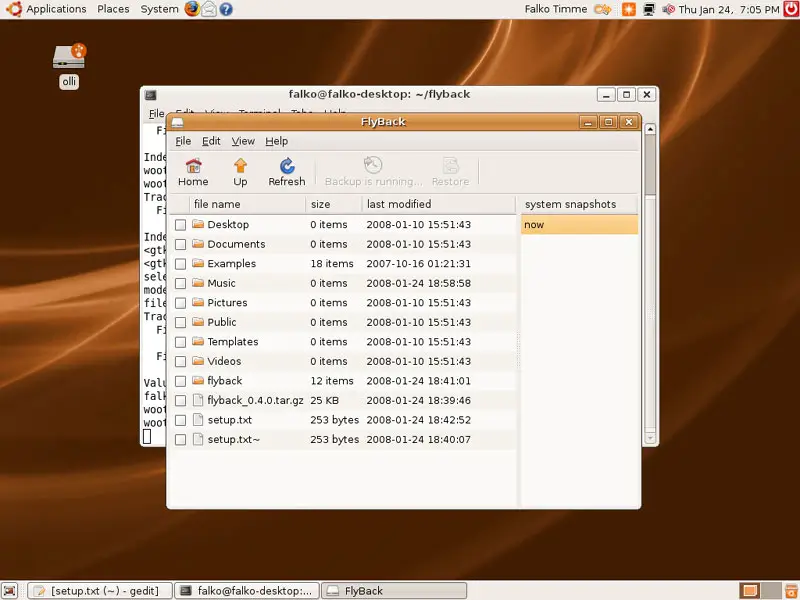Click the 'Backup is running...' toolbar icon
This screenshot has width=800, height=600.
[x=373, y=165]
